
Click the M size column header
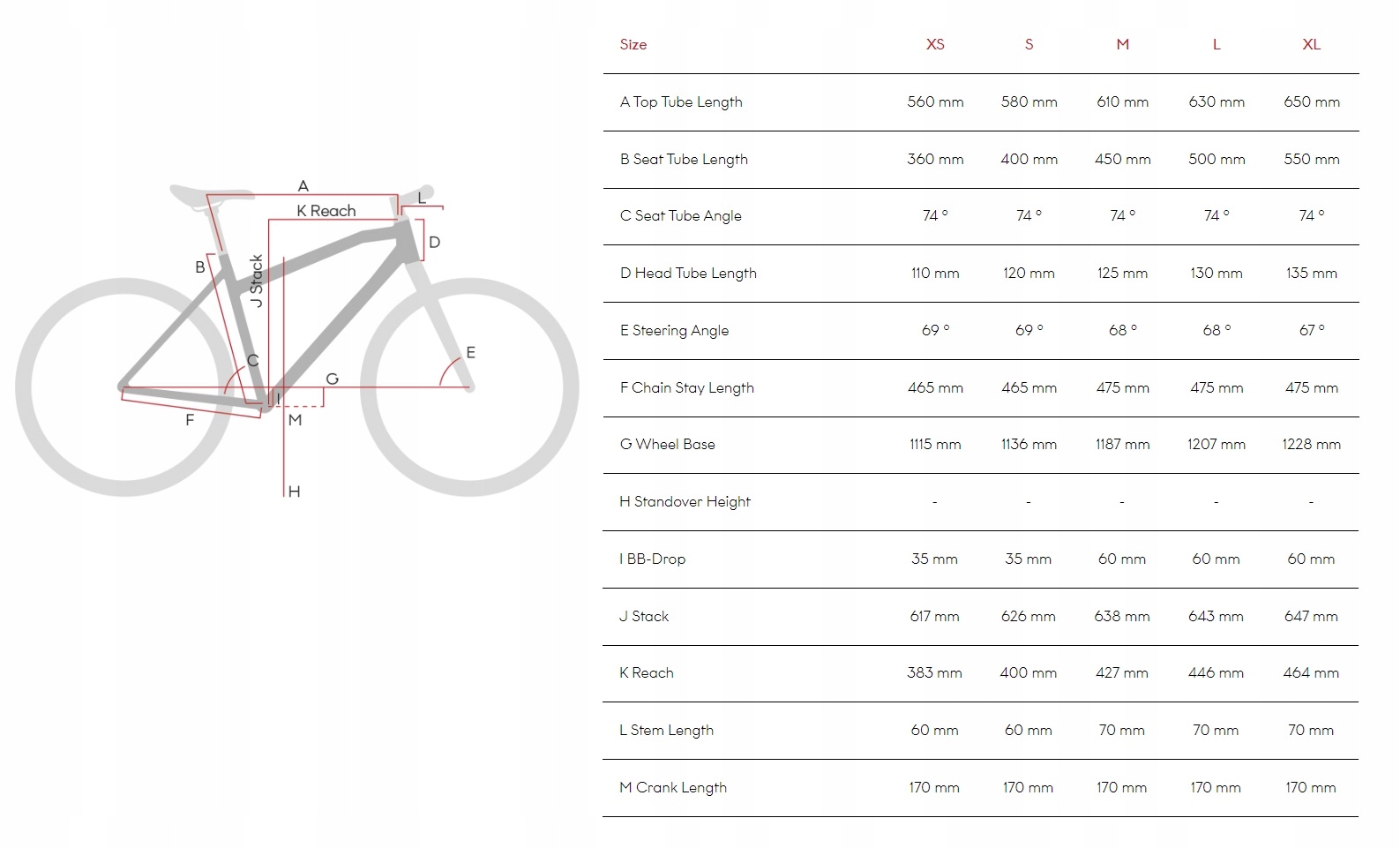(1122, 44)
